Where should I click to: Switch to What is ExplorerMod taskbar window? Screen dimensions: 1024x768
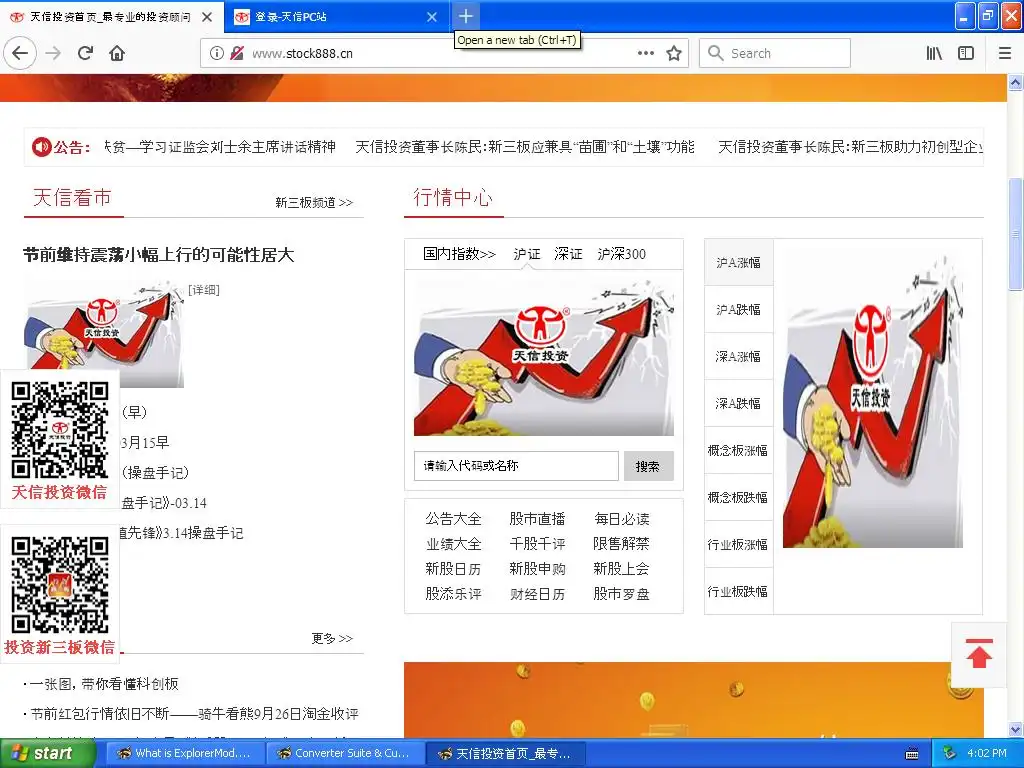184,754
